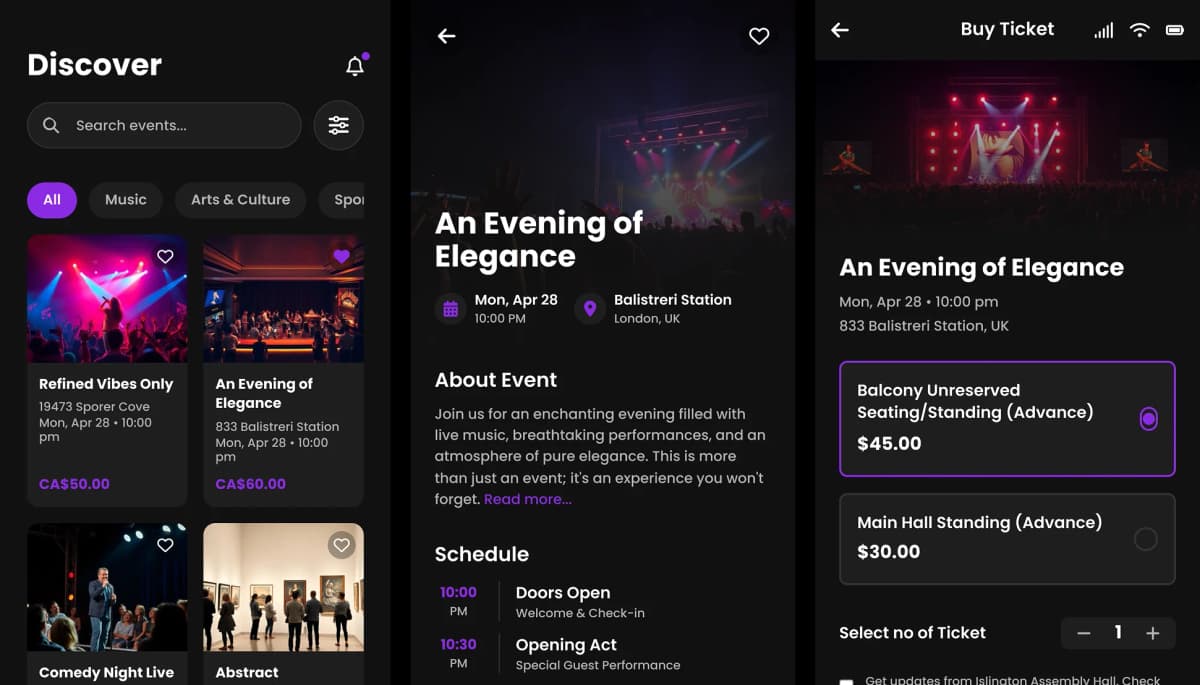Select Main Hall Standing (Advance) ticket
1200x685 pixels.
(x=1145, y=539)
